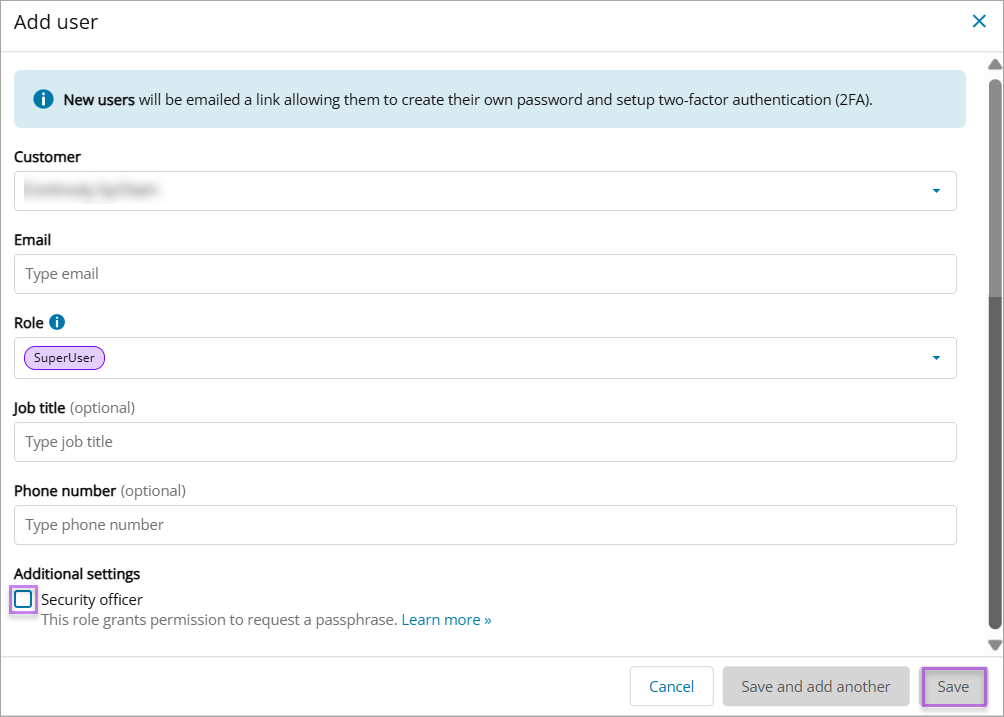The image size is (1004, 717).
Task: Expand the Customer dropdown arrow
Action: click(936, 191)
